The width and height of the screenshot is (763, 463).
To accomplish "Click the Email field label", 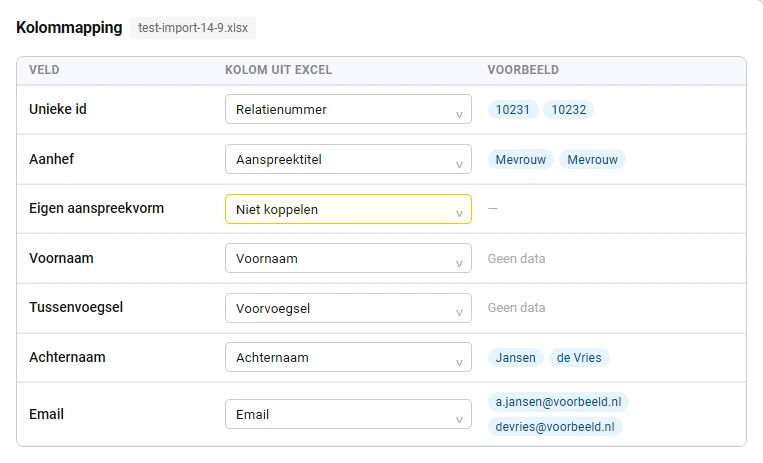I will [x=46, y=414].
